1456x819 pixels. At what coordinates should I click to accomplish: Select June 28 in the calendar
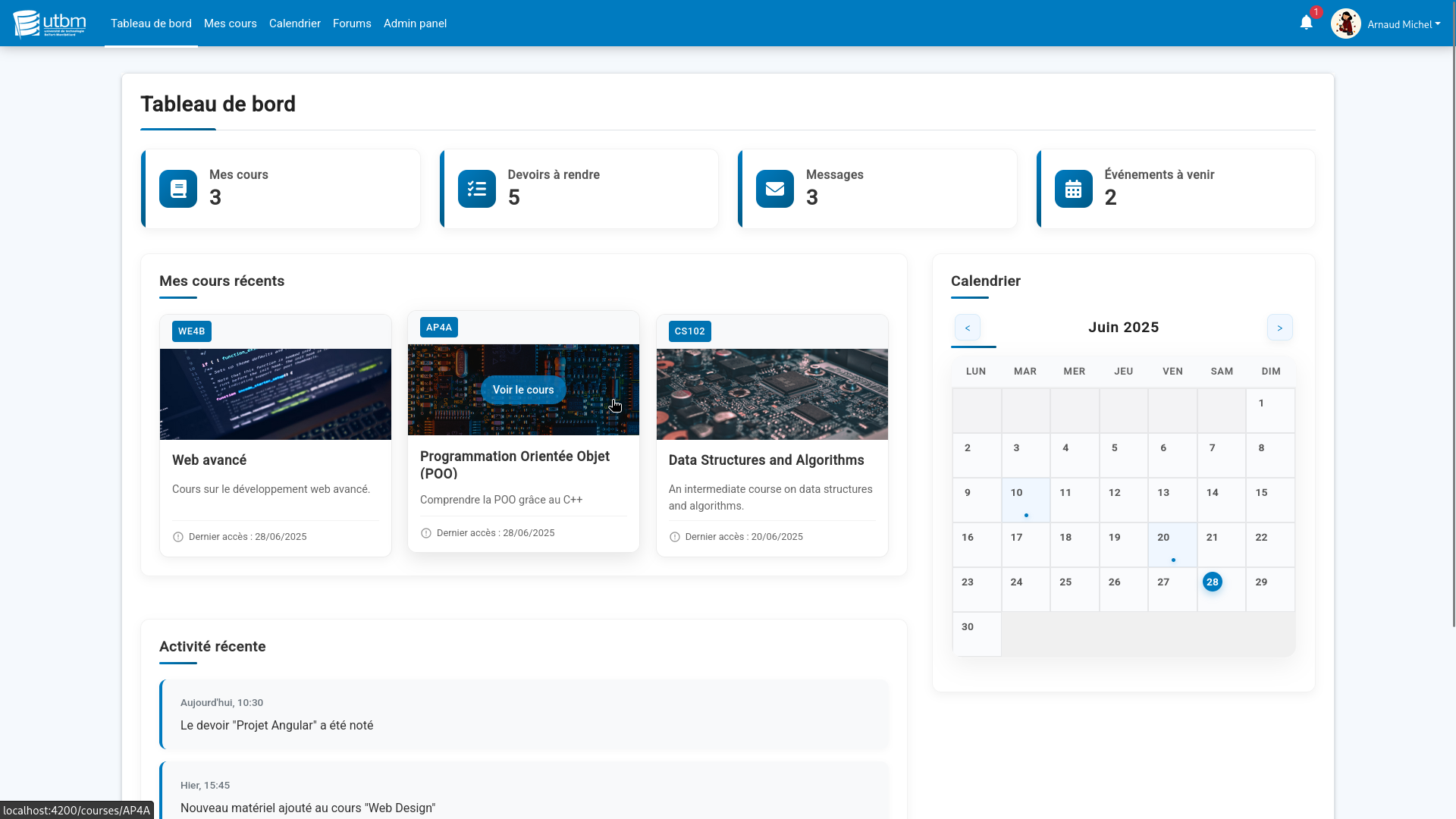[x=1212, y=582]
